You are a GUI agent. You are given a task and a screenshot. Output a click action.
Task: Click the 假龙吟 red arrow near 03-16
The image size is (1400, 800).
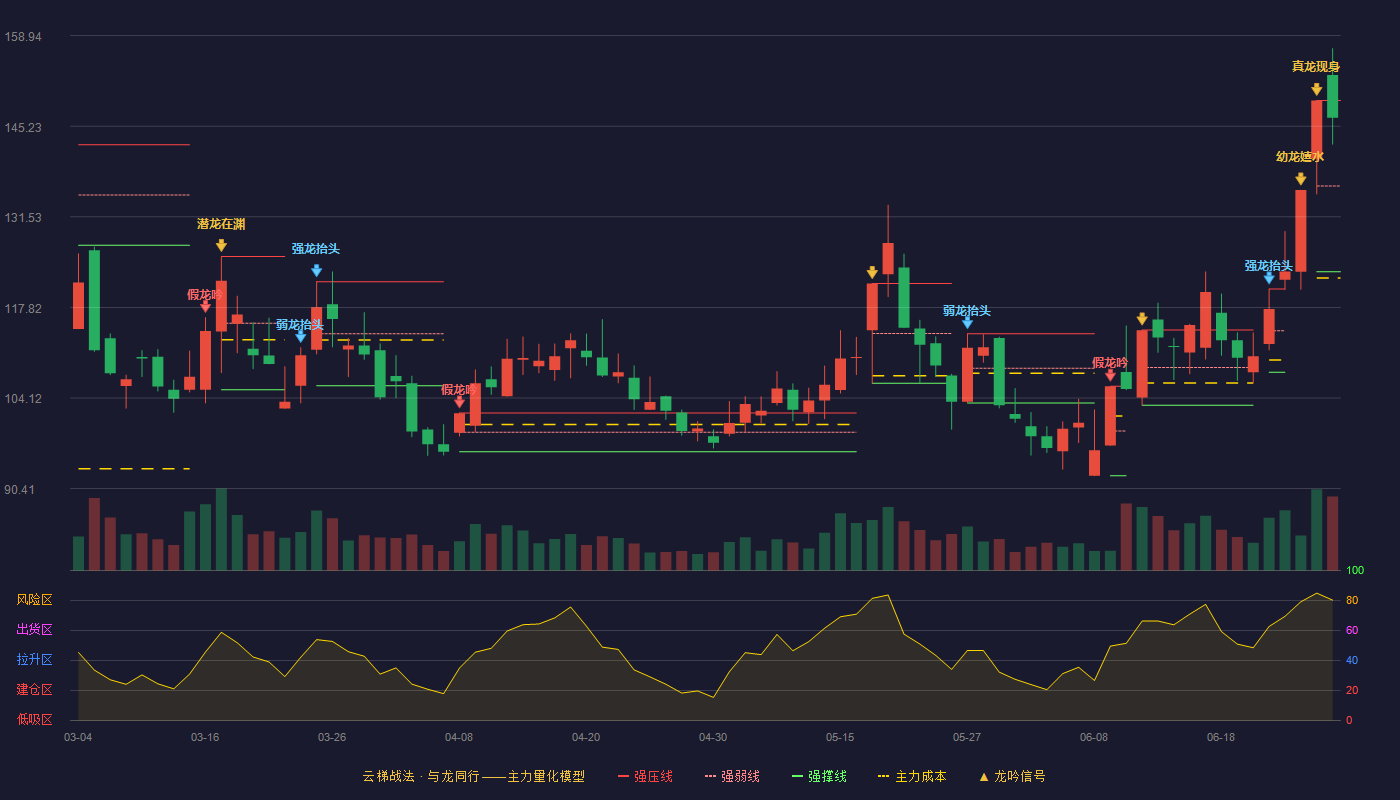205,306
